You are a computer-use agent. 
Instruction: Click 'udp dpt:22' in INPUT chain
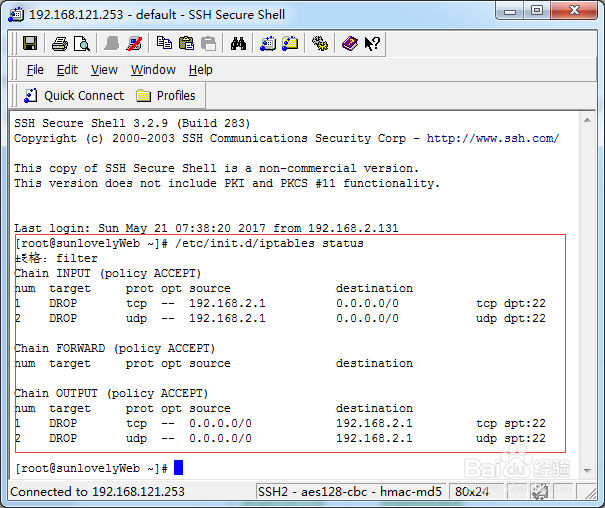tap(511, 319)
